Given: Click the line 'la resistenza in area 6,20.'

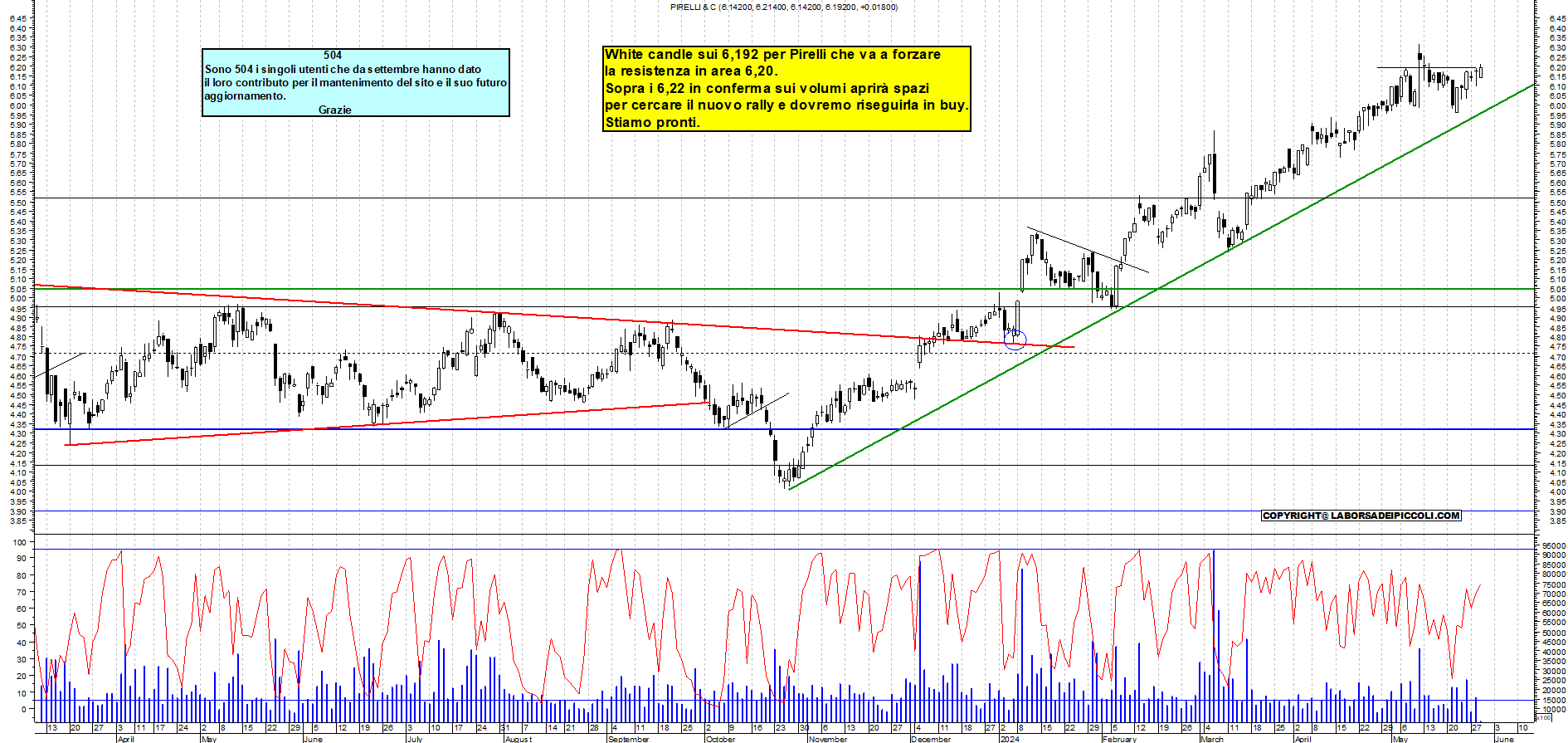Looking at the screenshot, I should tap(691, 71).
